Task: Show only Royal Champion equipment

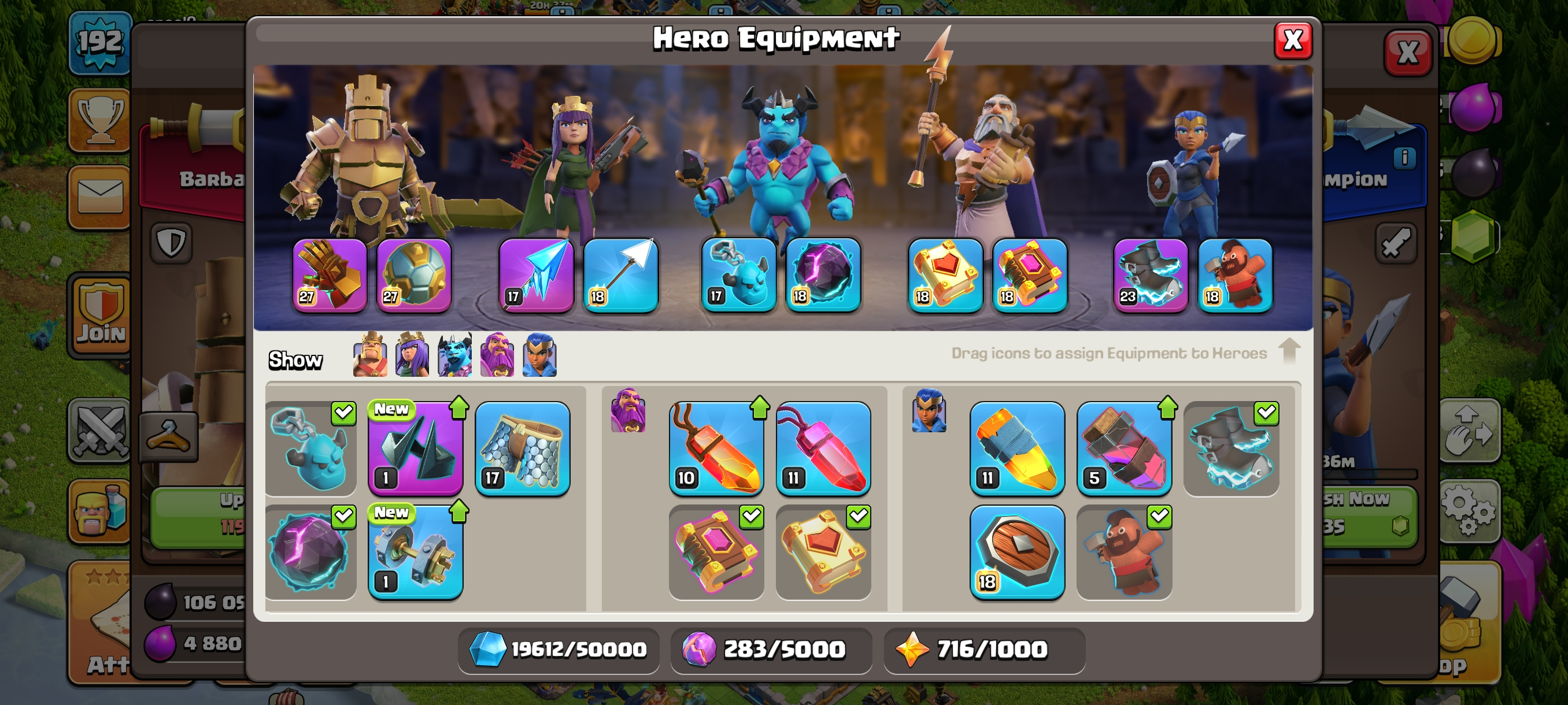Action: pos(540,355)
